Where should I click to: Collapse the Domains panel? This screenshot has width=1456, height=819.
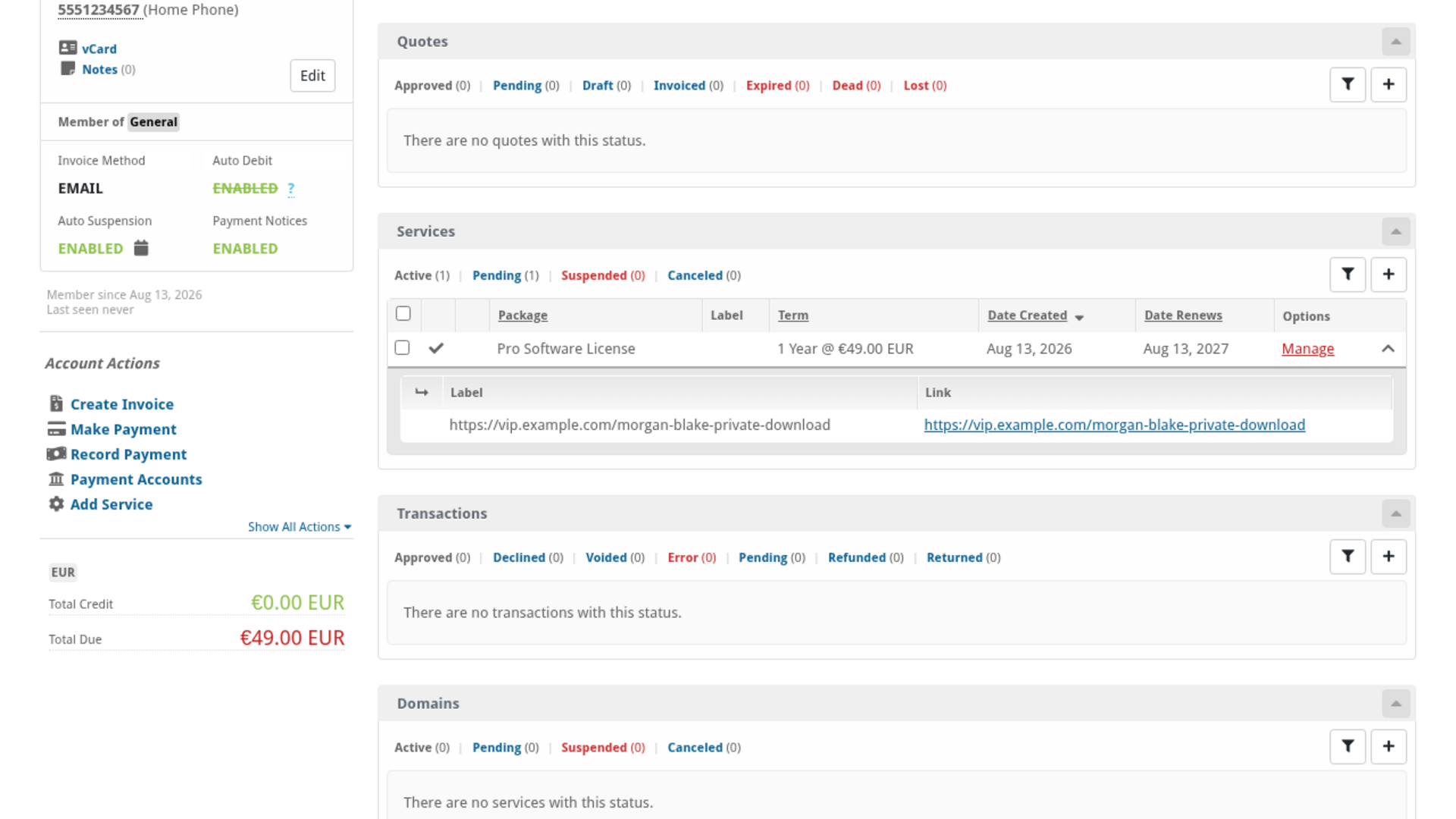(x=1395, y=704)
